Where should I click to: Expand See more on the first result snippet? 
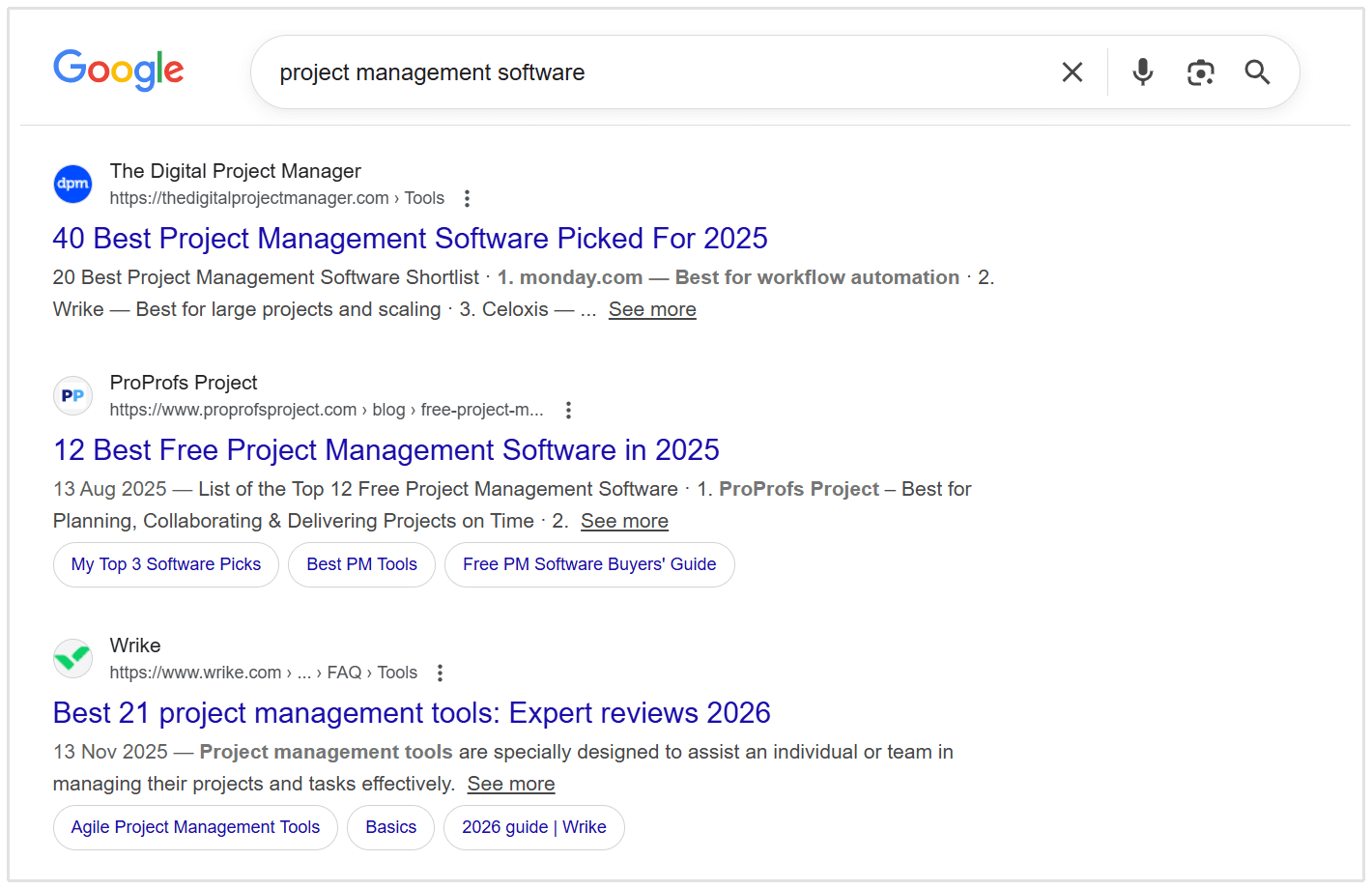652,309
